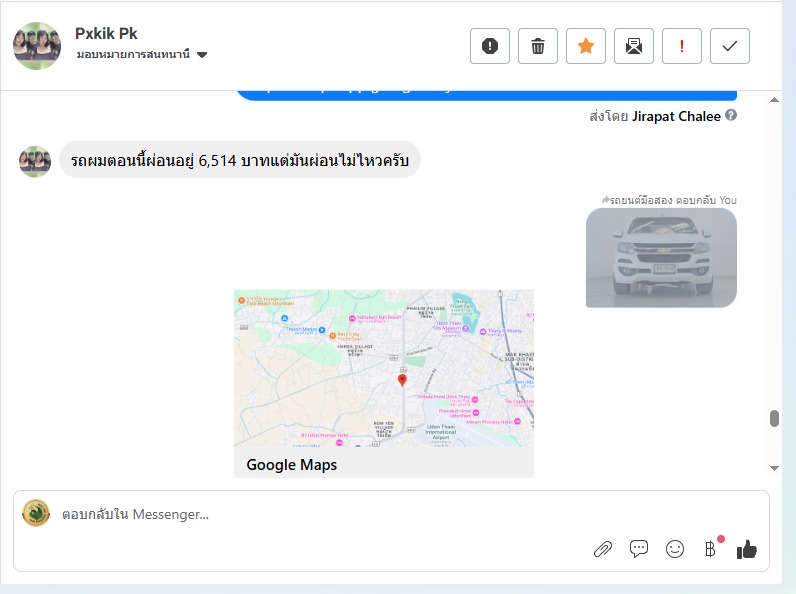
Task: Expand the มอบหมายการสนทนานี้ assignment dropdown
Action: coord(202,55)
